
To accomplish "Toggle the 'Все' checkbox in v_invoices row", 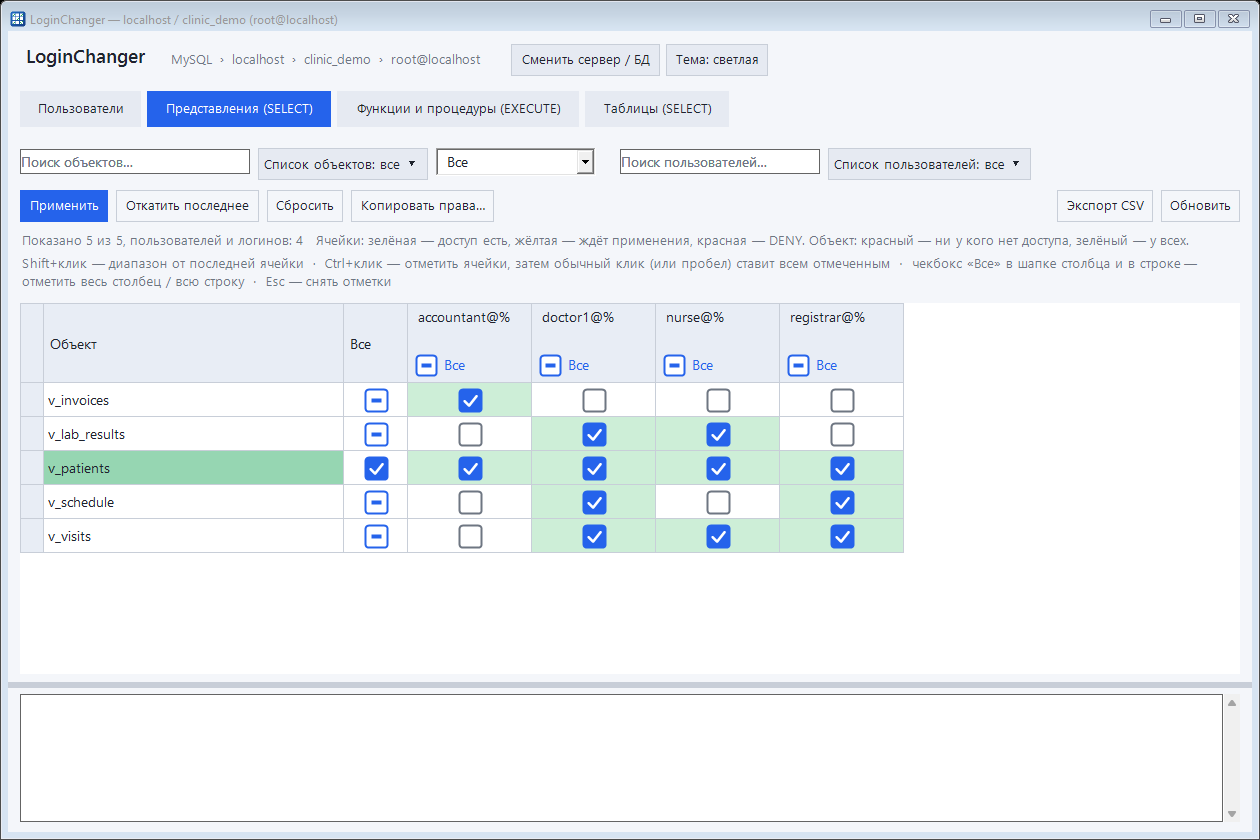I will point(376,401).
